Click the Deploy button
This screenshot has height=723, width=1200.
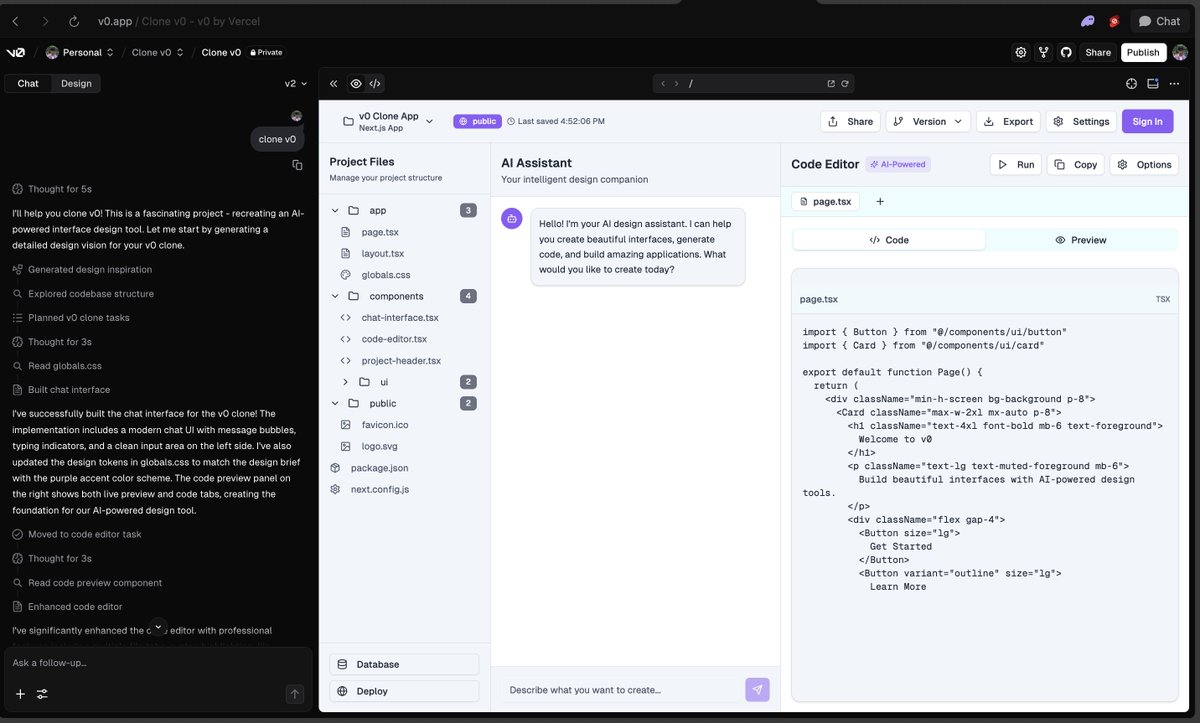click(404, 691)
